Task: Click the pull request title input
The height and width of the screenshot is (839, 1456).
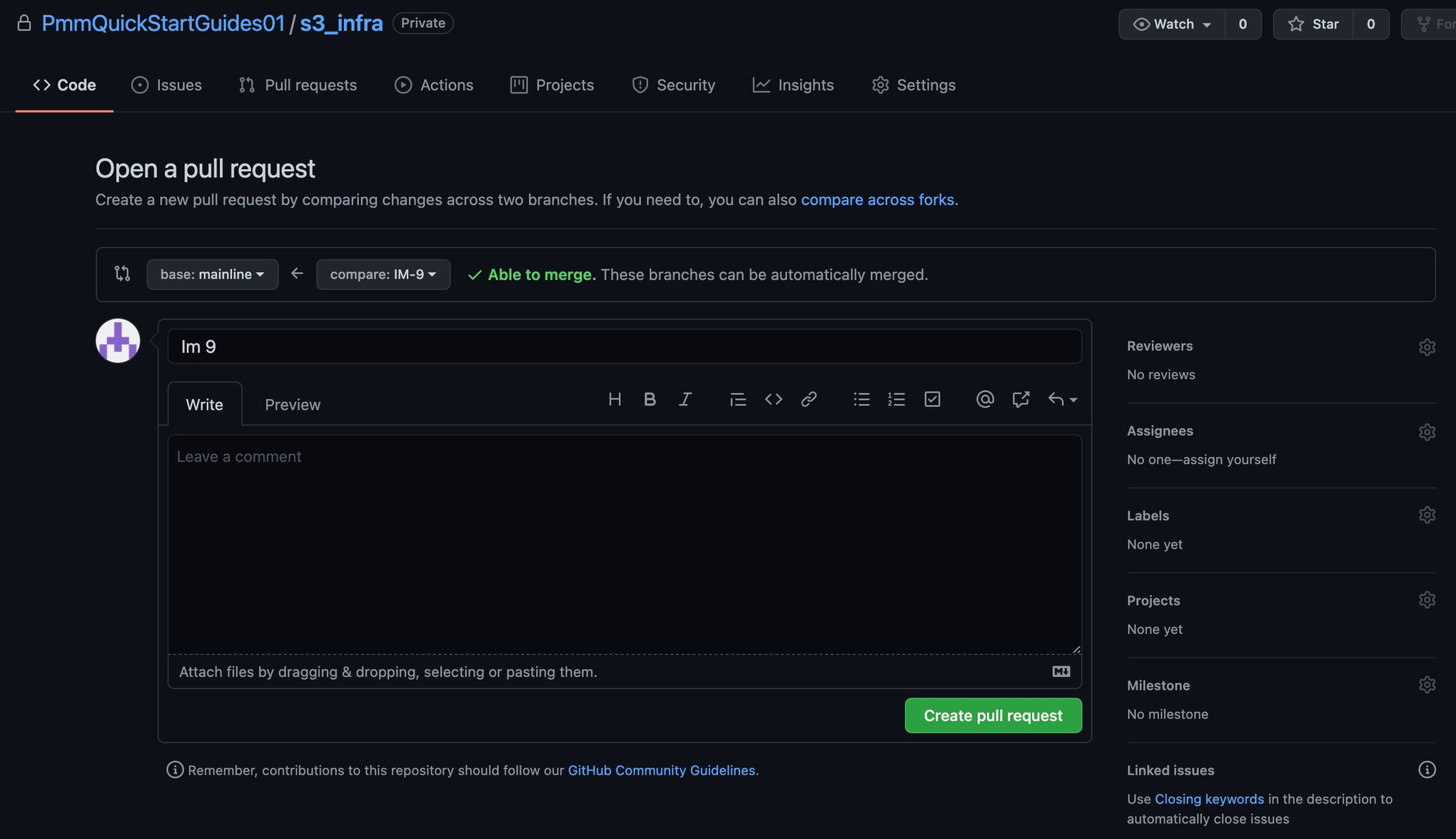Action: (x=623, y=345)
